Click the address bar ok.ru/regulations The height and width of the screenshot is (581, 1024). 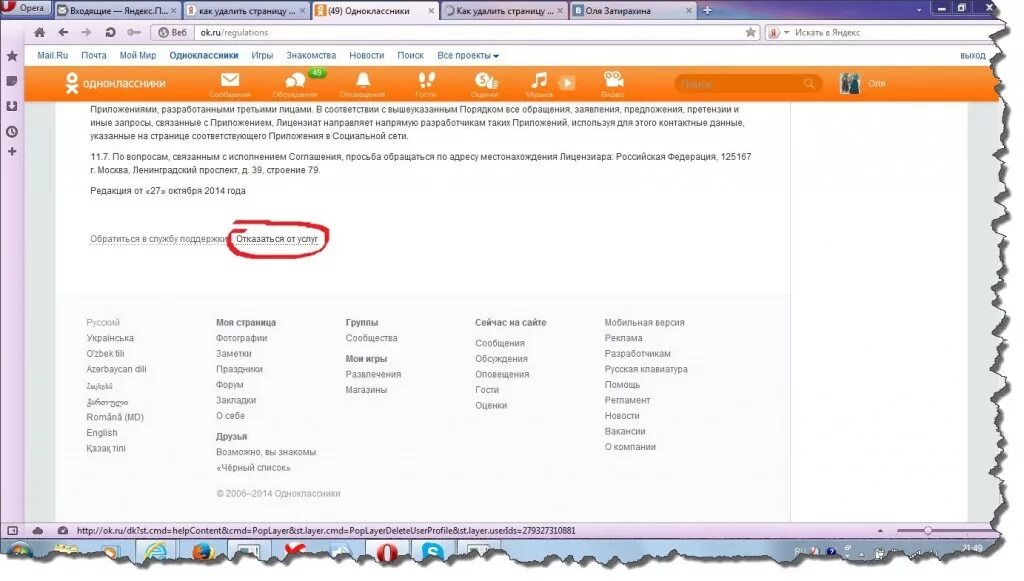(x=470, y=32)
